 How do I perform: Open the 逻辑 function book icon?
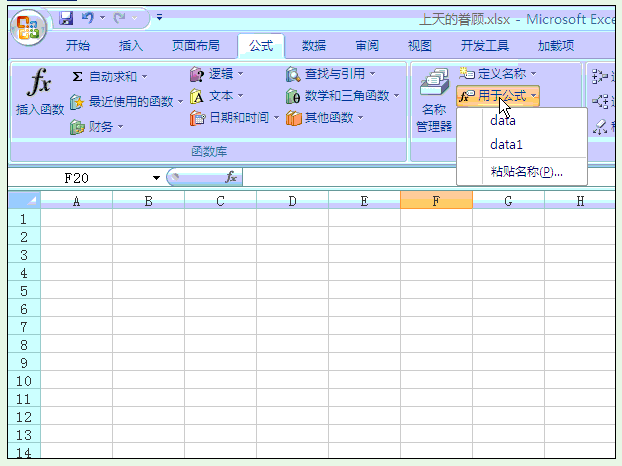197,74
